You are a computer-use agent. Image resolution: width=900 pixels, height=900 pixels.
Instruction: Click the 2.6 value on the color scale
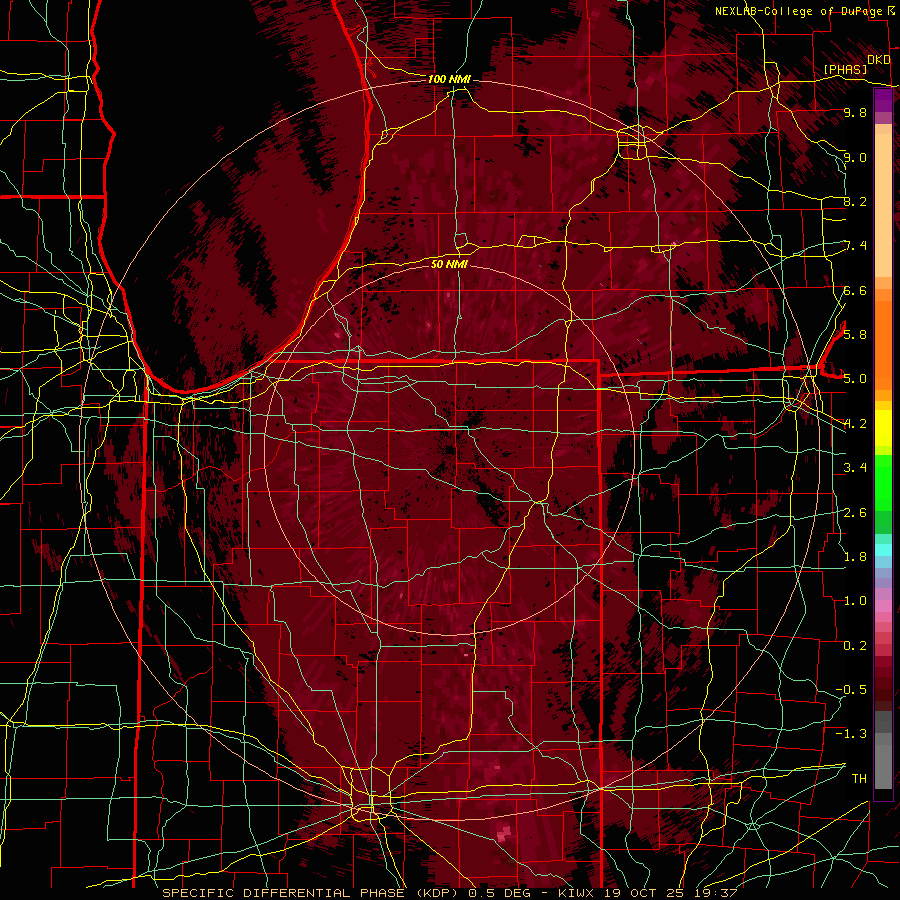coord(855,513)
